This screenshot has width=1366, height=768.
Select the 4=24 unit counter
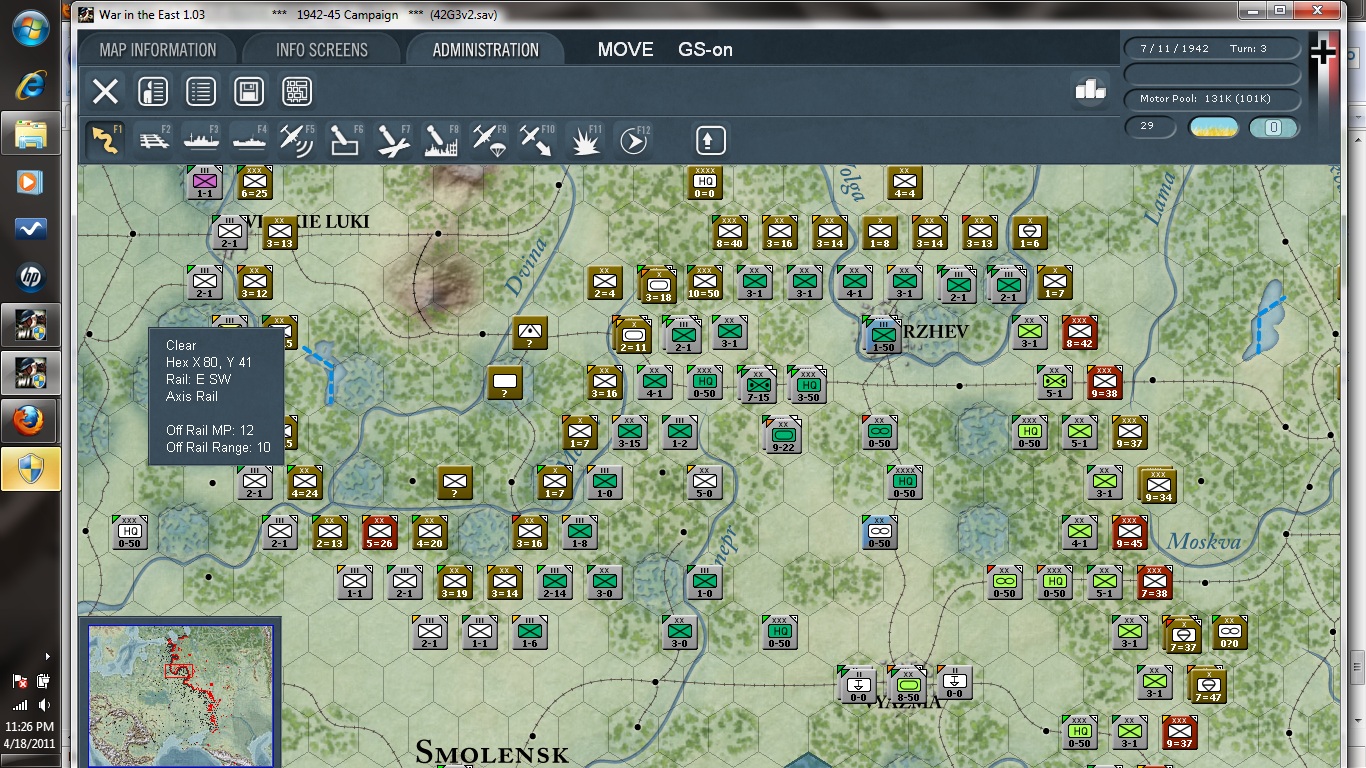(x=304, y=482)
